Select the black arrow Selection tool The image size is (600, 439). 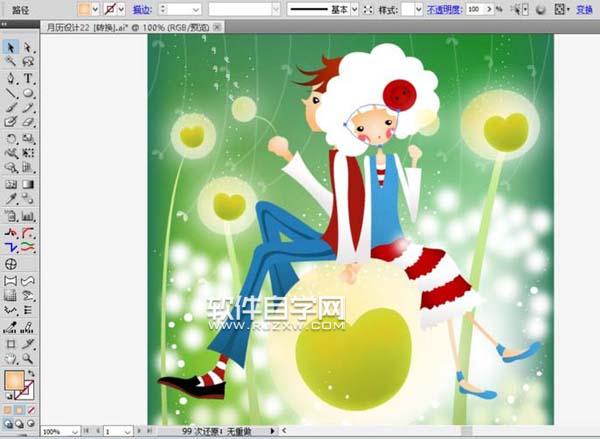[x=11, y=47]
